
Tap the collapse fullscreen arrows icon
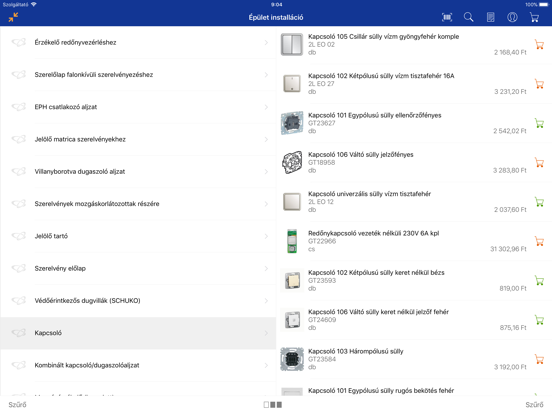tap(13, 17)
